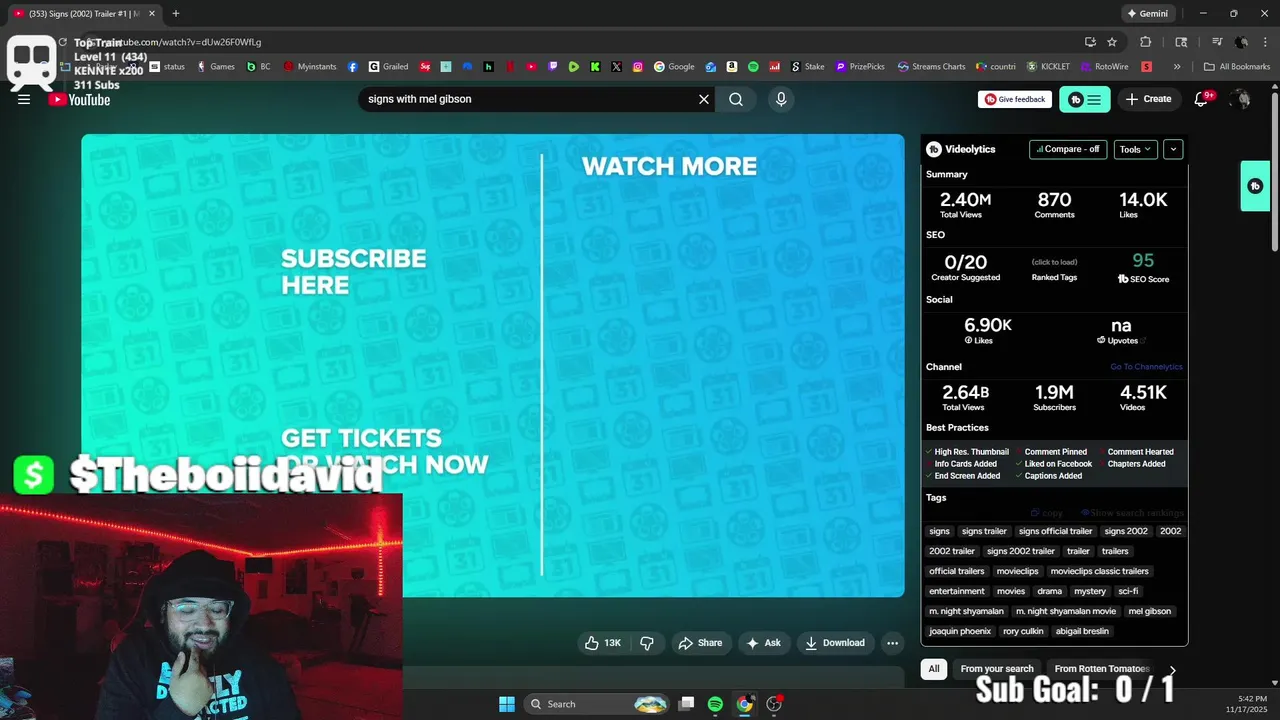Clear the search box with the X
The height and width of the screenshot is (720, 1280).
coord(704,99)
